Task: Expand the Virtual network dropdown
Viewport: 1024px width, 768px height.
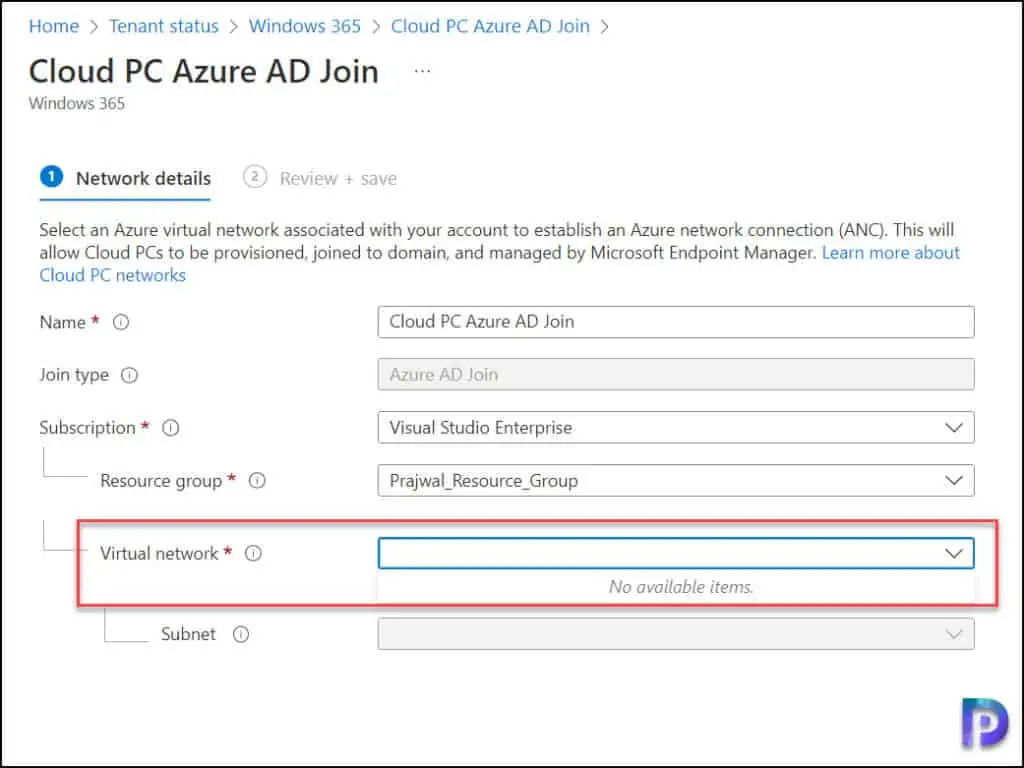Action: 676,553
